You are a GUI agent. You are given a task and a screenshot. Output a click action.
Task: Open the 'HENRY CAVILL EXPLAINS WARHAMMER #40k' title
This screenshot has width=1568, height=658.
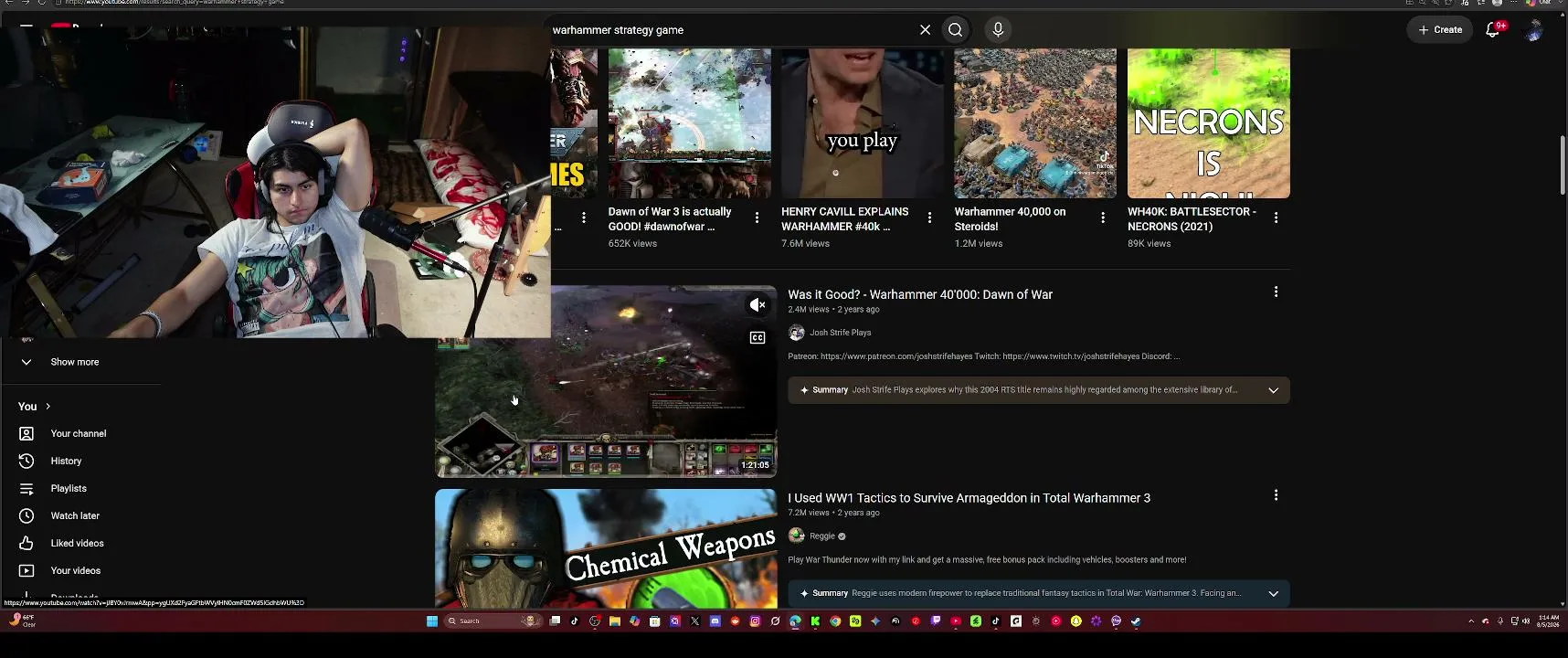coord(845,219)
